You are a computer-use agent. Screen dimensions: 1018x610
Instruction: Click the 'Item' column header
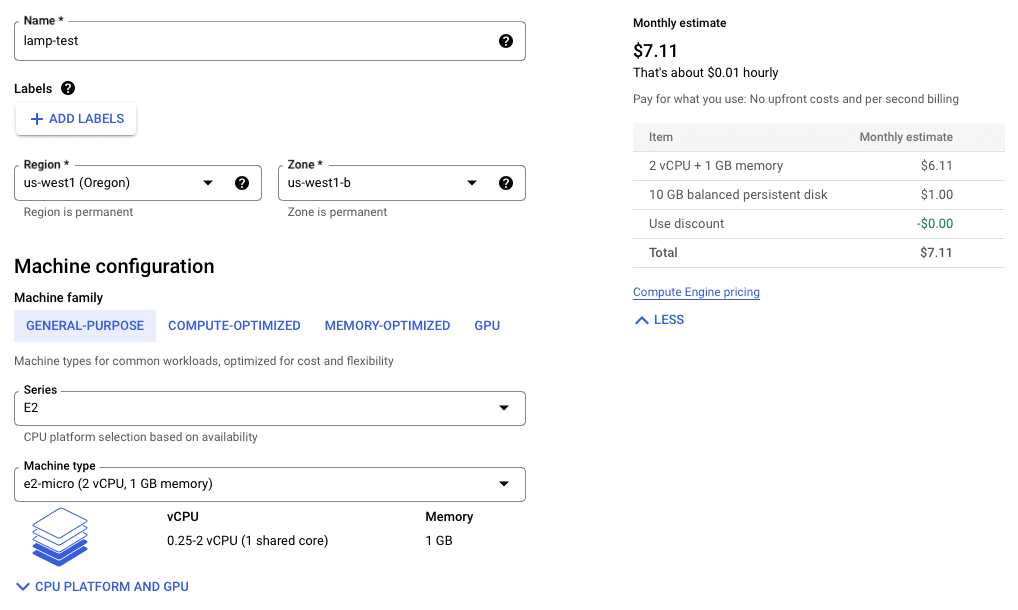(660, 137)
